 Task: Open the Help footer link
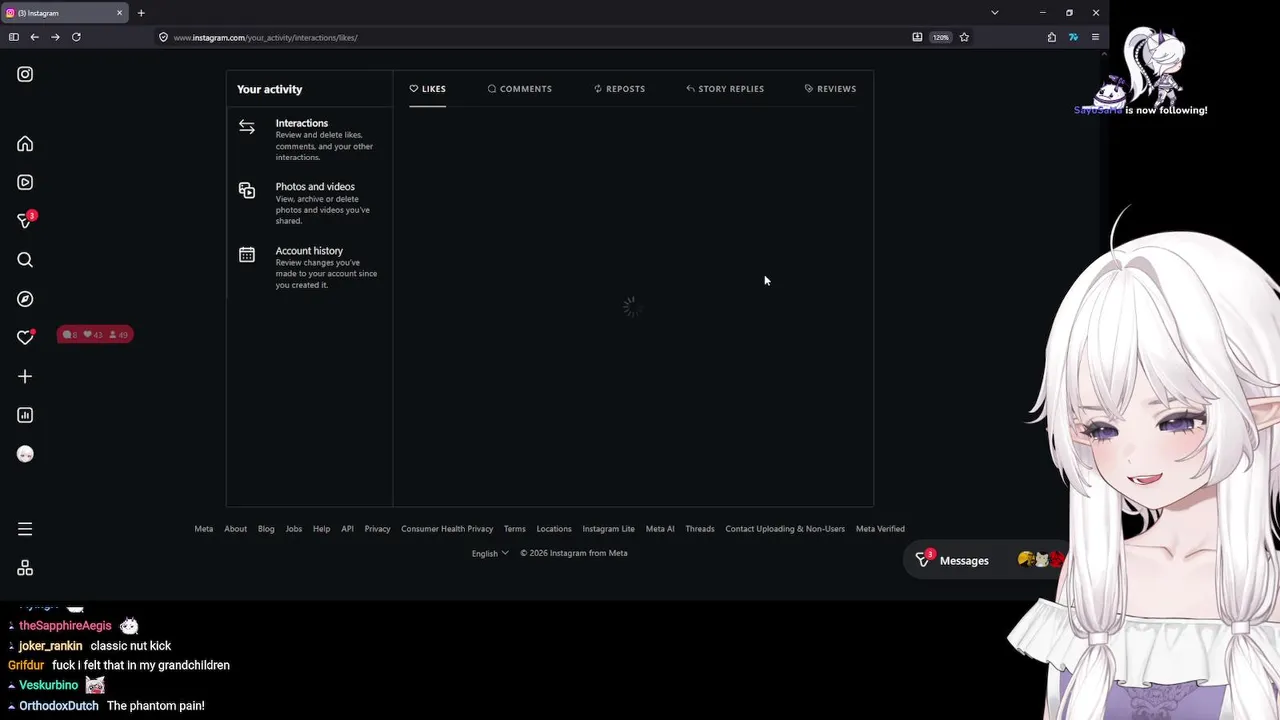[x=321, y=529]
